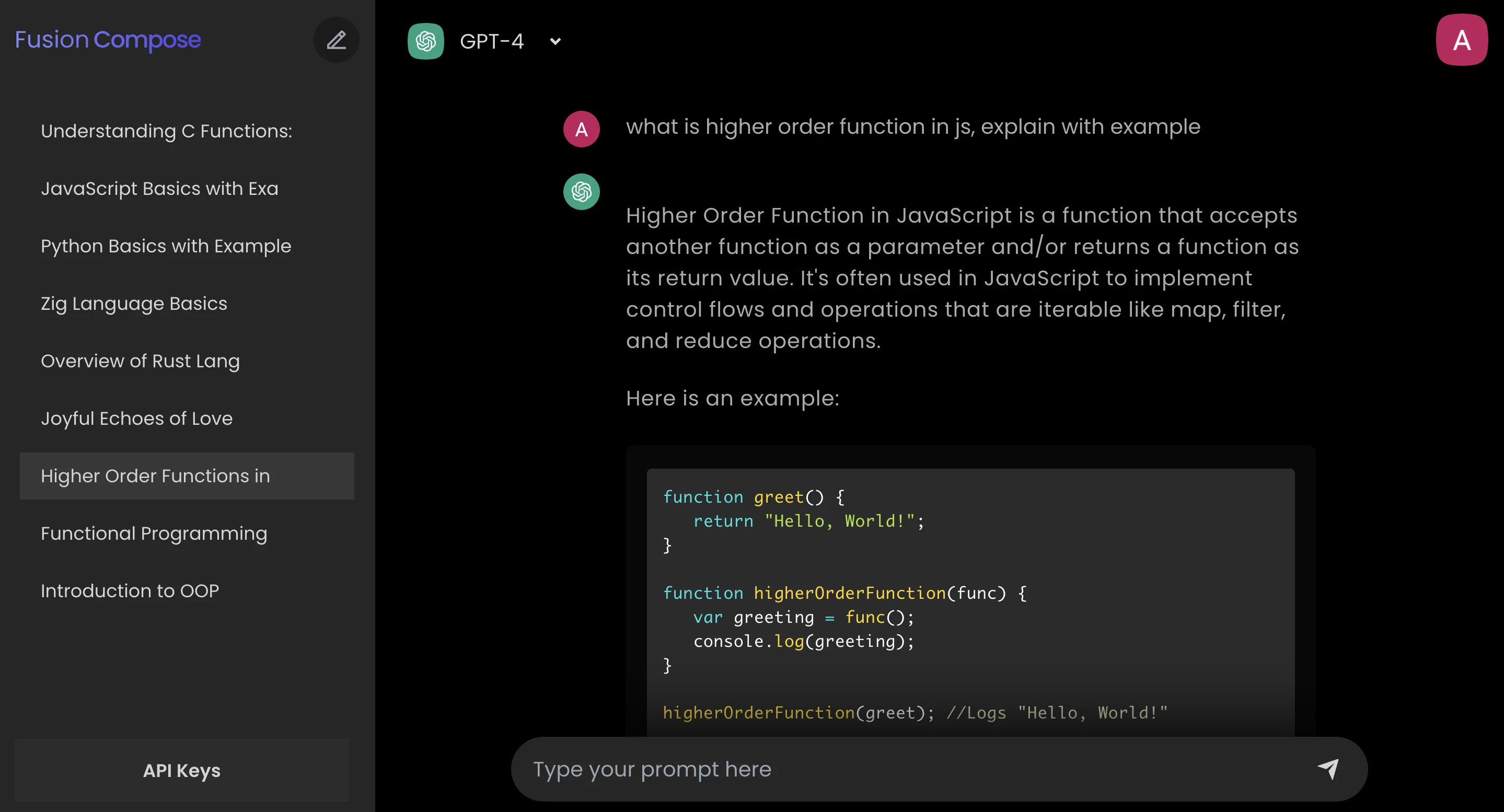
Task: Click the assistant avatar beside the response
Action: coord(581,192)
